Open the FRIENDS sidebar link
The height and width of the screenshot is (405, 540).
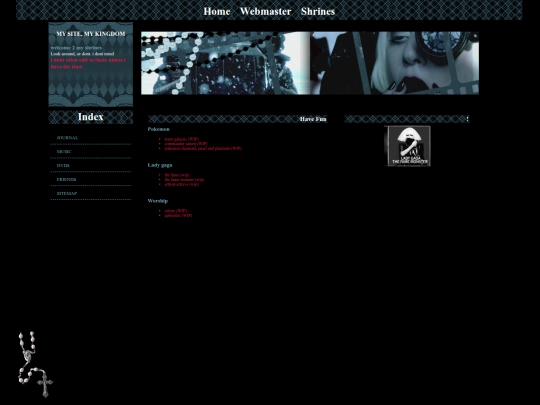[x=66, y=179]
